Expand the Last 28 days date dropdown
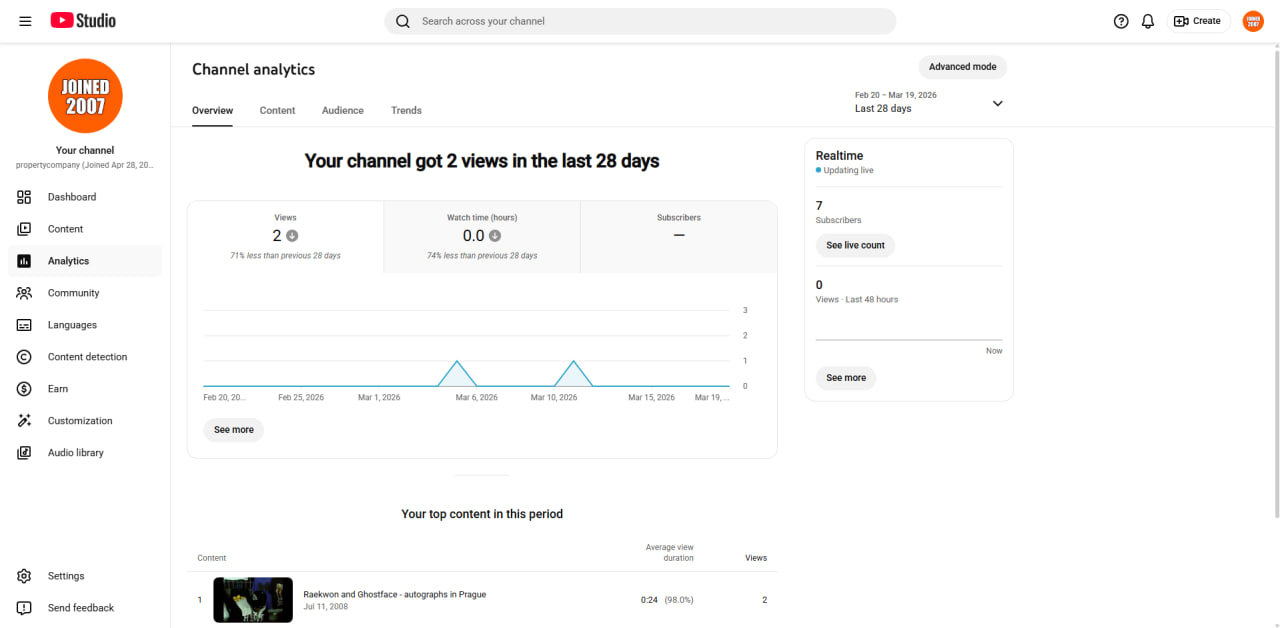The image size is (1280, 628). (928, 102)
